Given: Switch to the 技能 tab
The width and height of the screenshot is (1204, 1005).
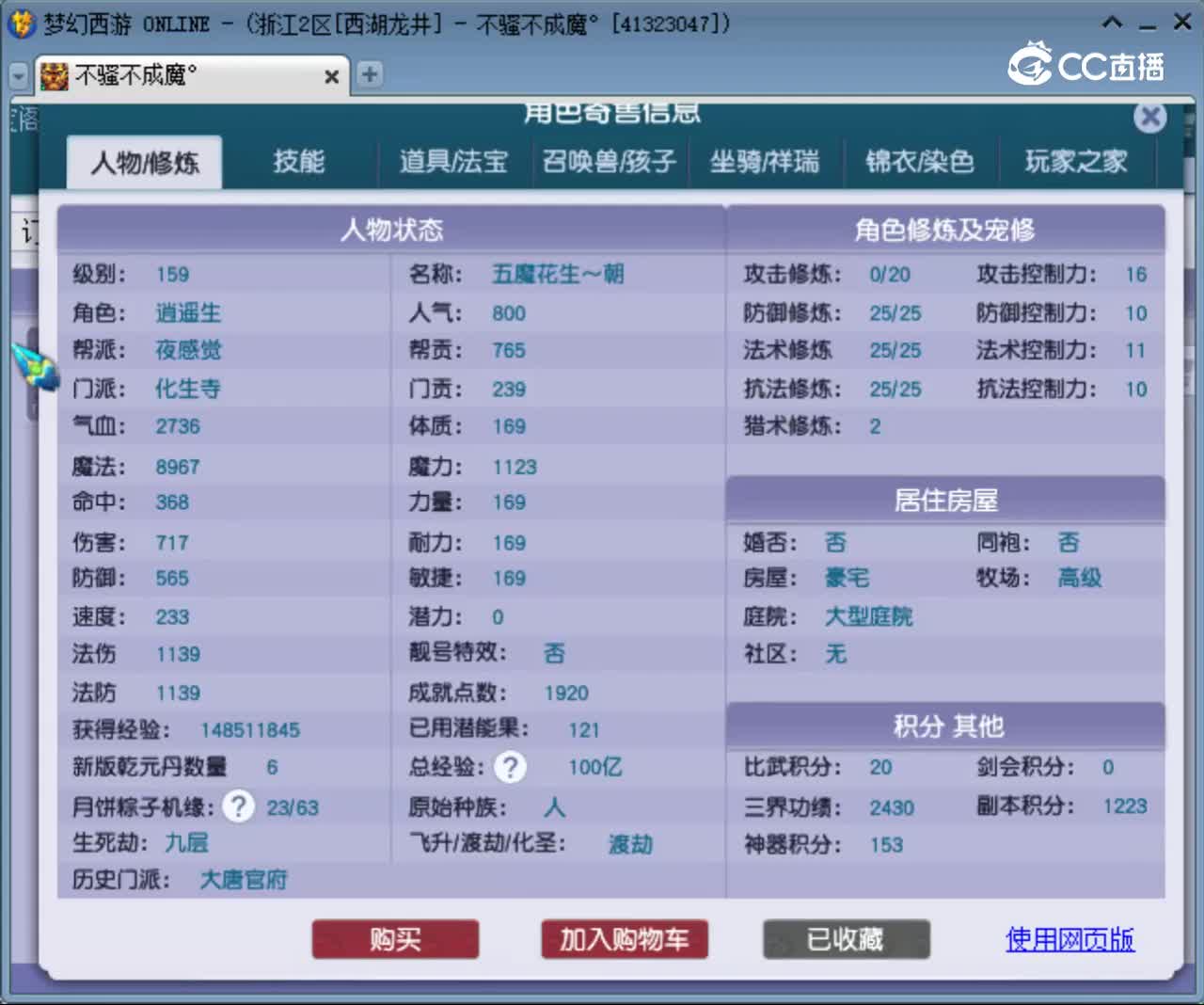Looking at the screenshot, I should point(299,162).
